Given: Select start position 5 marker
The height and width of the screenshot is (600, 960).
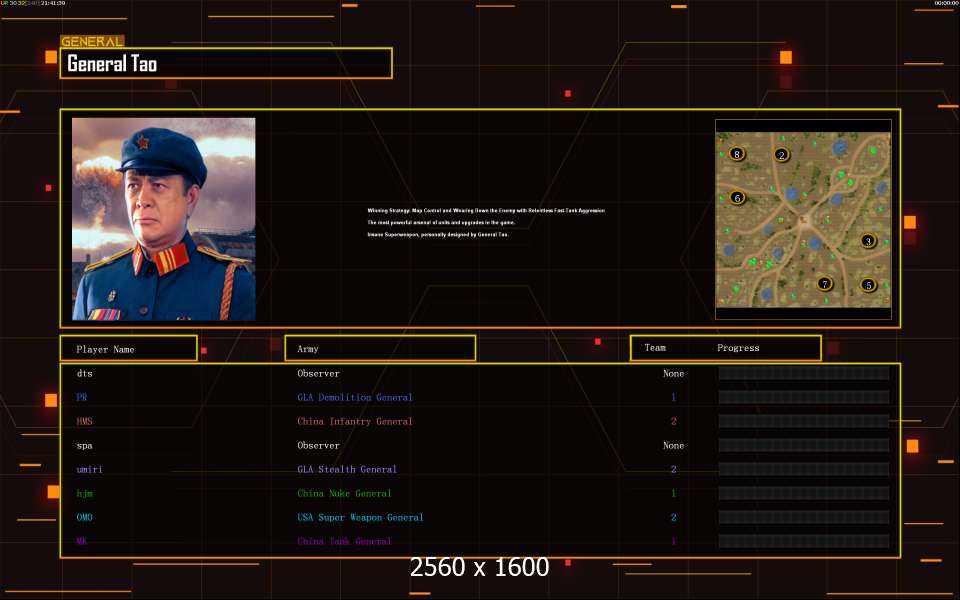Looking at the screenshot, I should pos(868,285).
